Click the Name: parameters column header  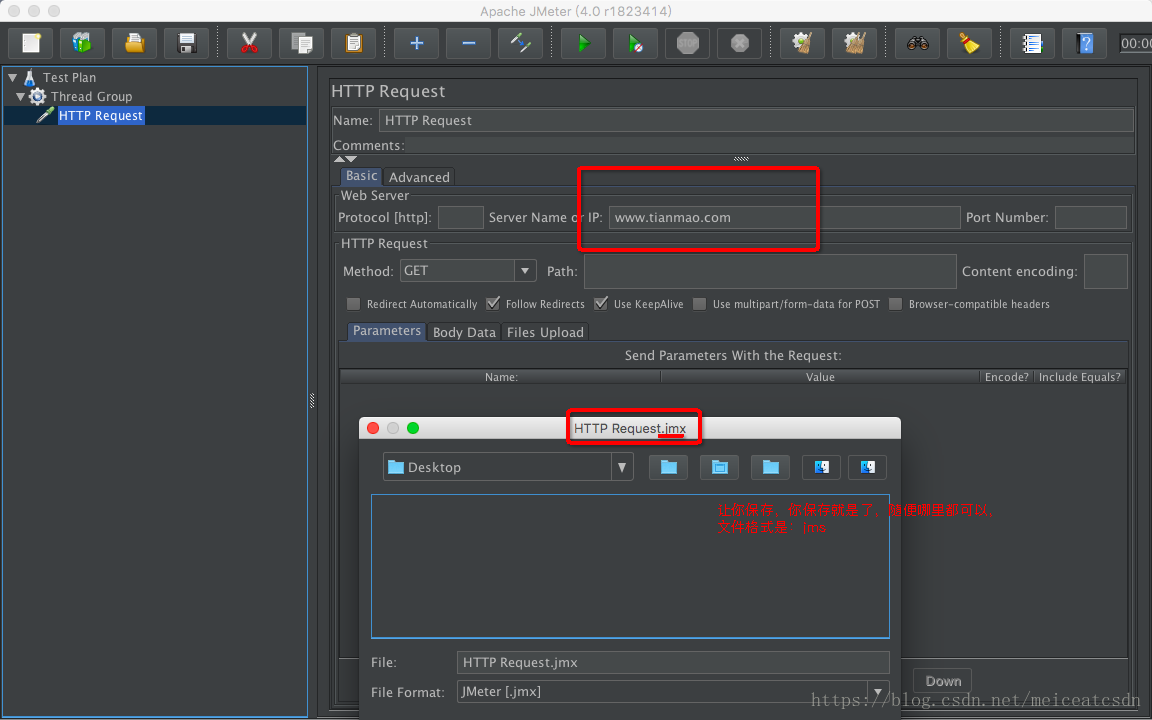[x=500, y=377]
